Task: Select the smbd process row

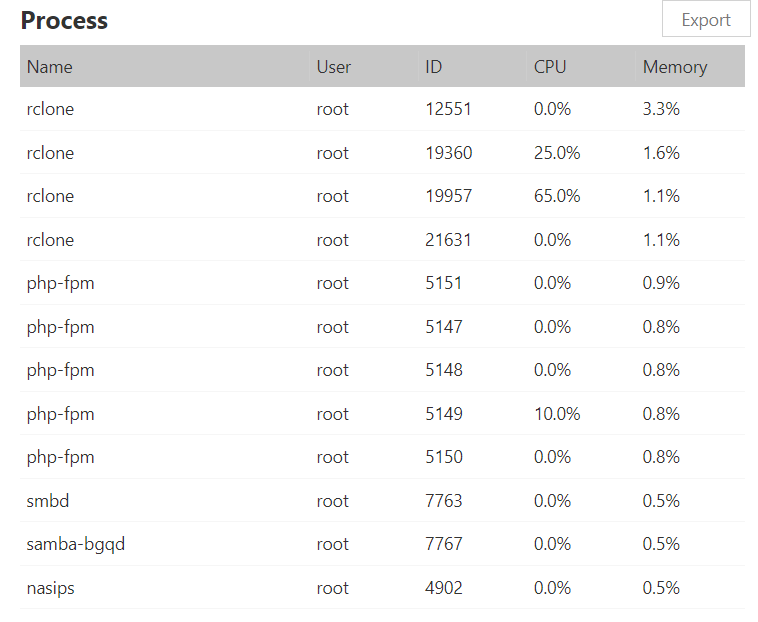Action: tap(48, 501)
